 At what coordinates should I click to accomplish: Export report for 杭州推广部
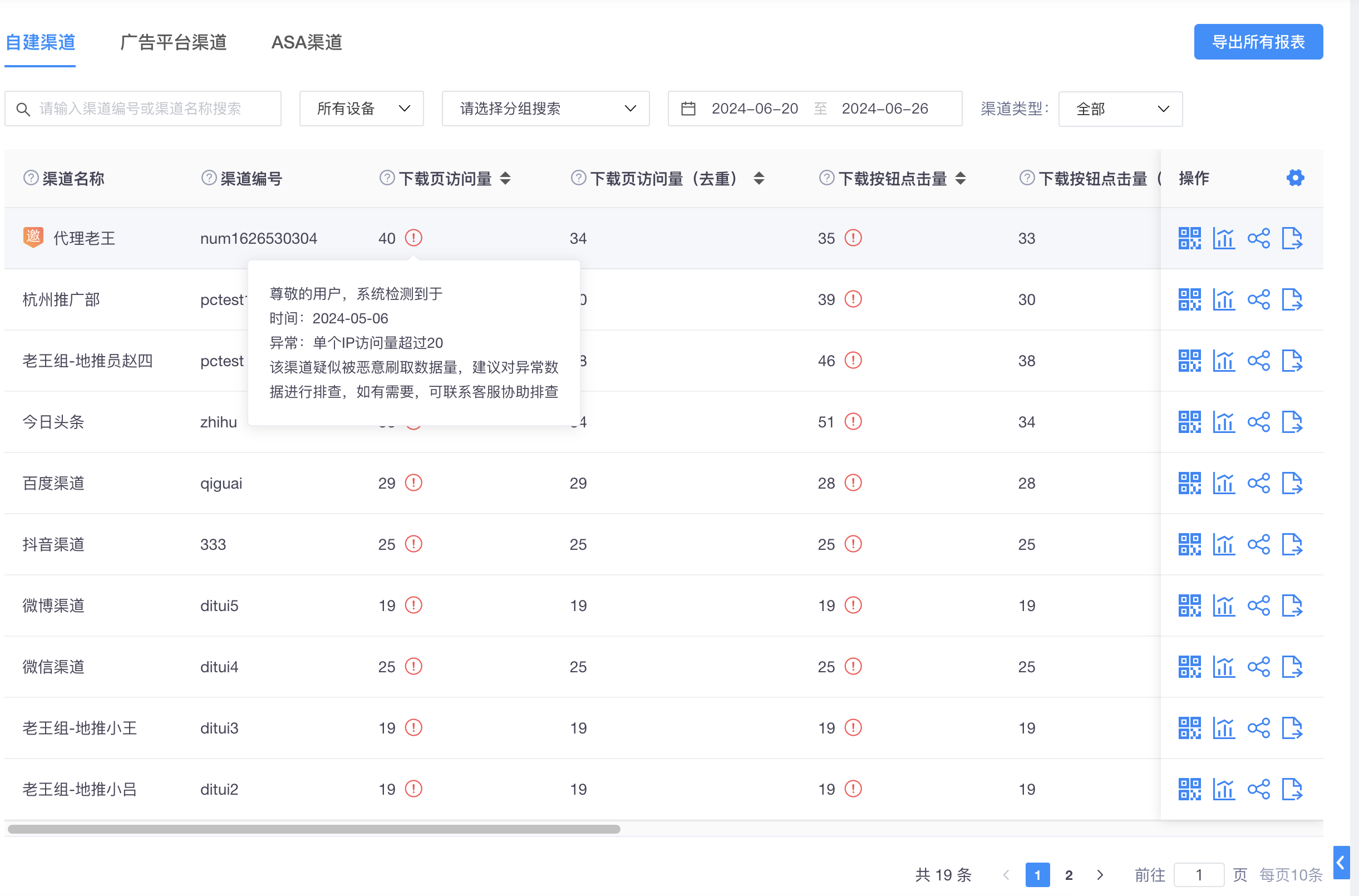1292,299
